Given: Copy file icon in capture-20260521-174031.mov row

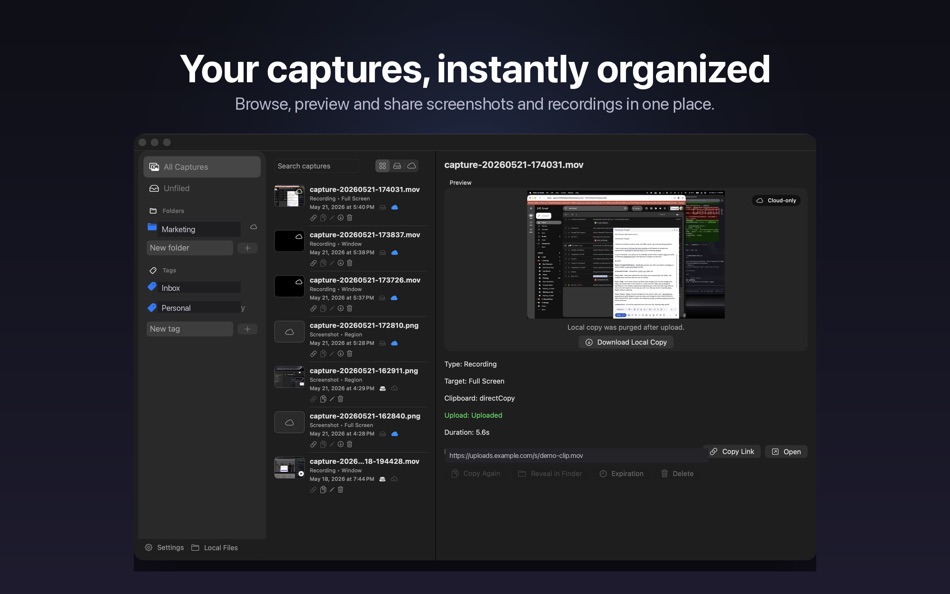Looking at the screenshot, I should click(323, 218).
